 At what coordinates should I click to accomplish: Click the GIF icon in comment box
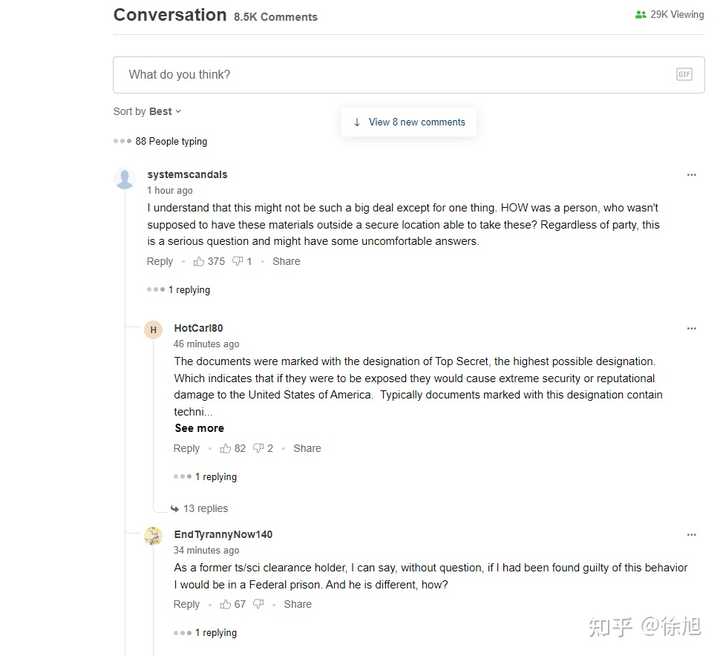684,74
